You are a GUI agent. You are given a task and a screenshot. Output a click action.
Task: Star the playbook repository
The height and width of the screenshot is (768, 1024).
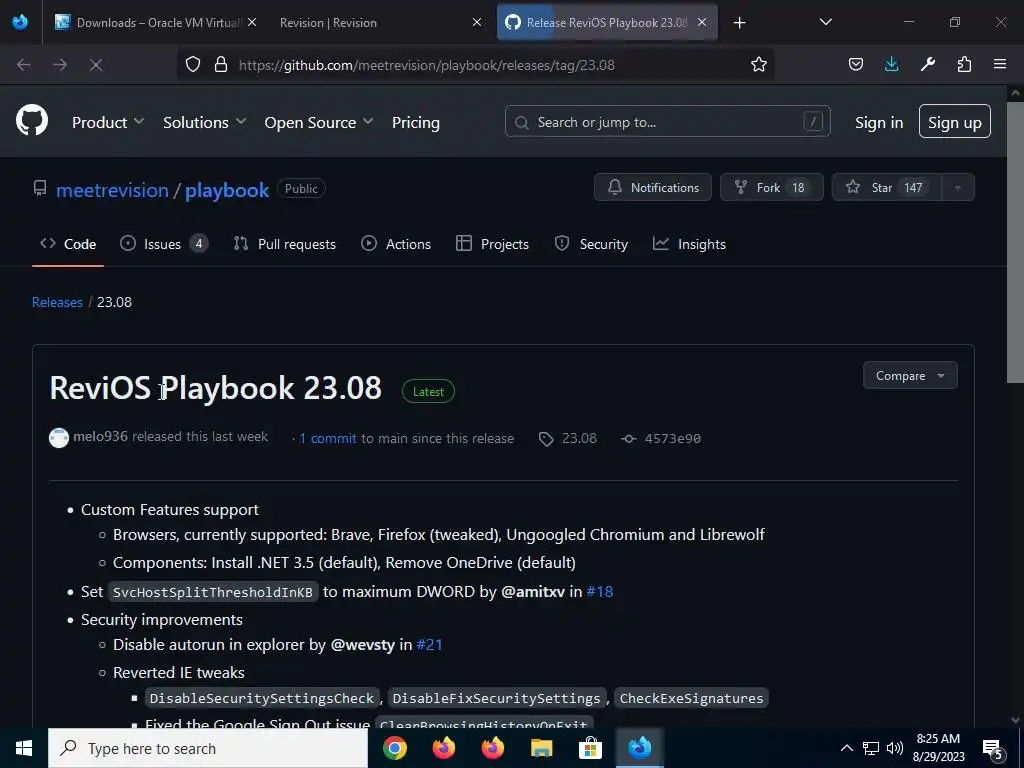[886, 187]
